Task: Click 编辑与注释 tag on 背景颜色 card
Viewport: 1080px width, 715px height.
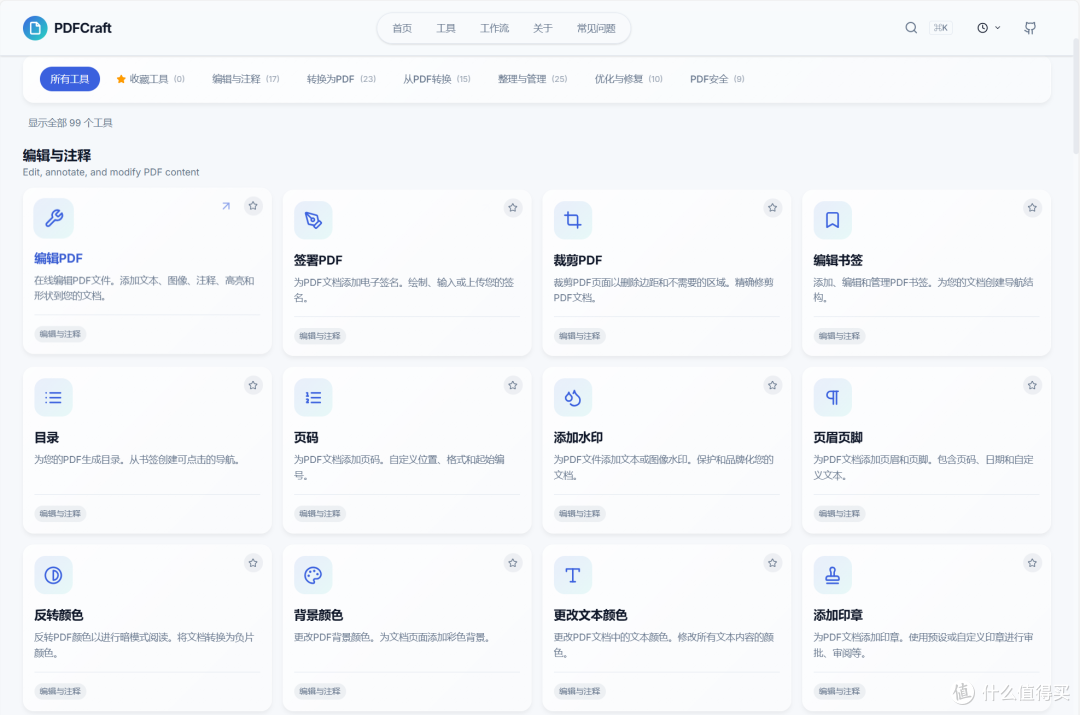Action: (x=320, y=692)
